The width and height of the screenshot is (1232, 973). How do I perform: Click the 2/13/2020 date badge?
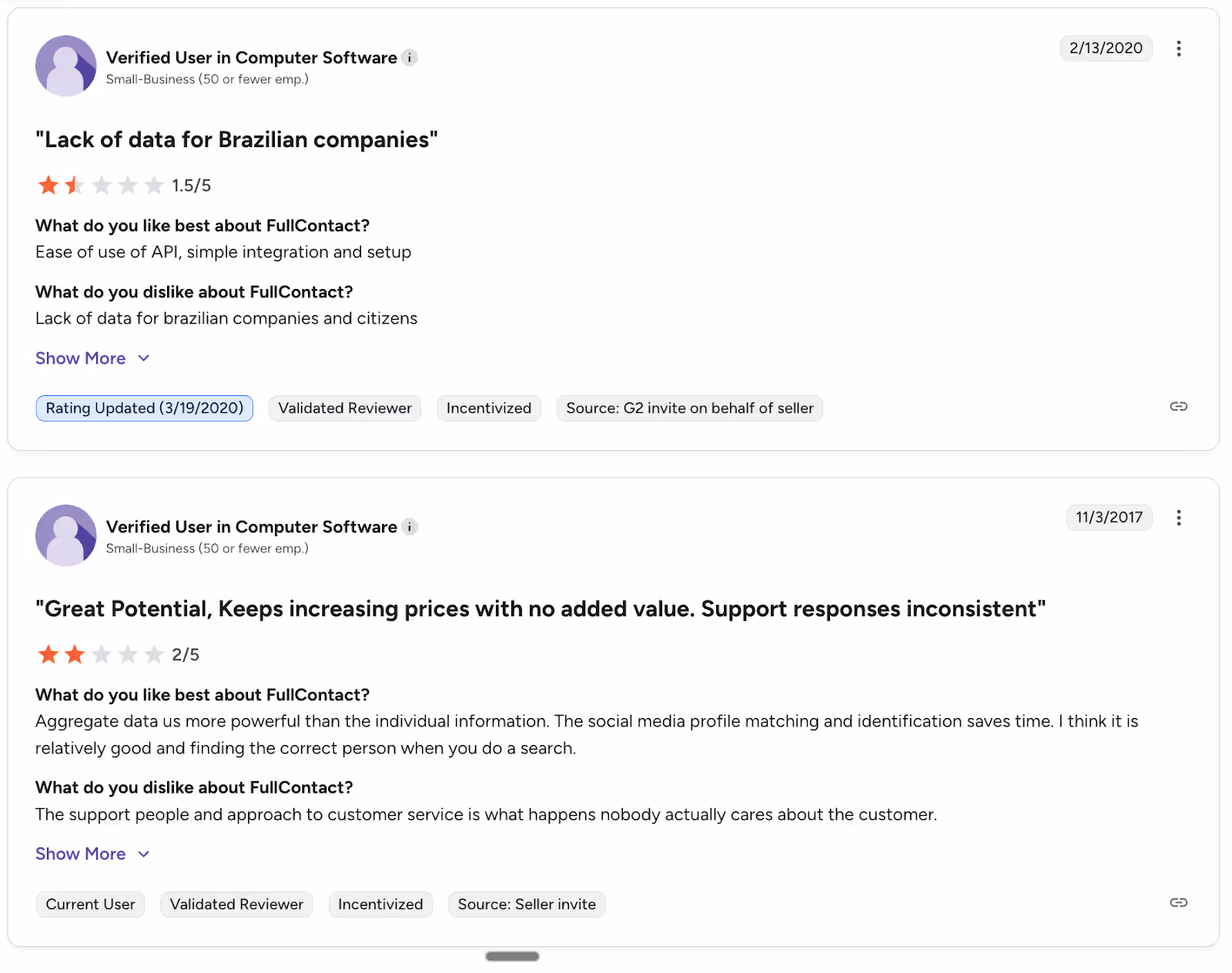click(1106, 48)
